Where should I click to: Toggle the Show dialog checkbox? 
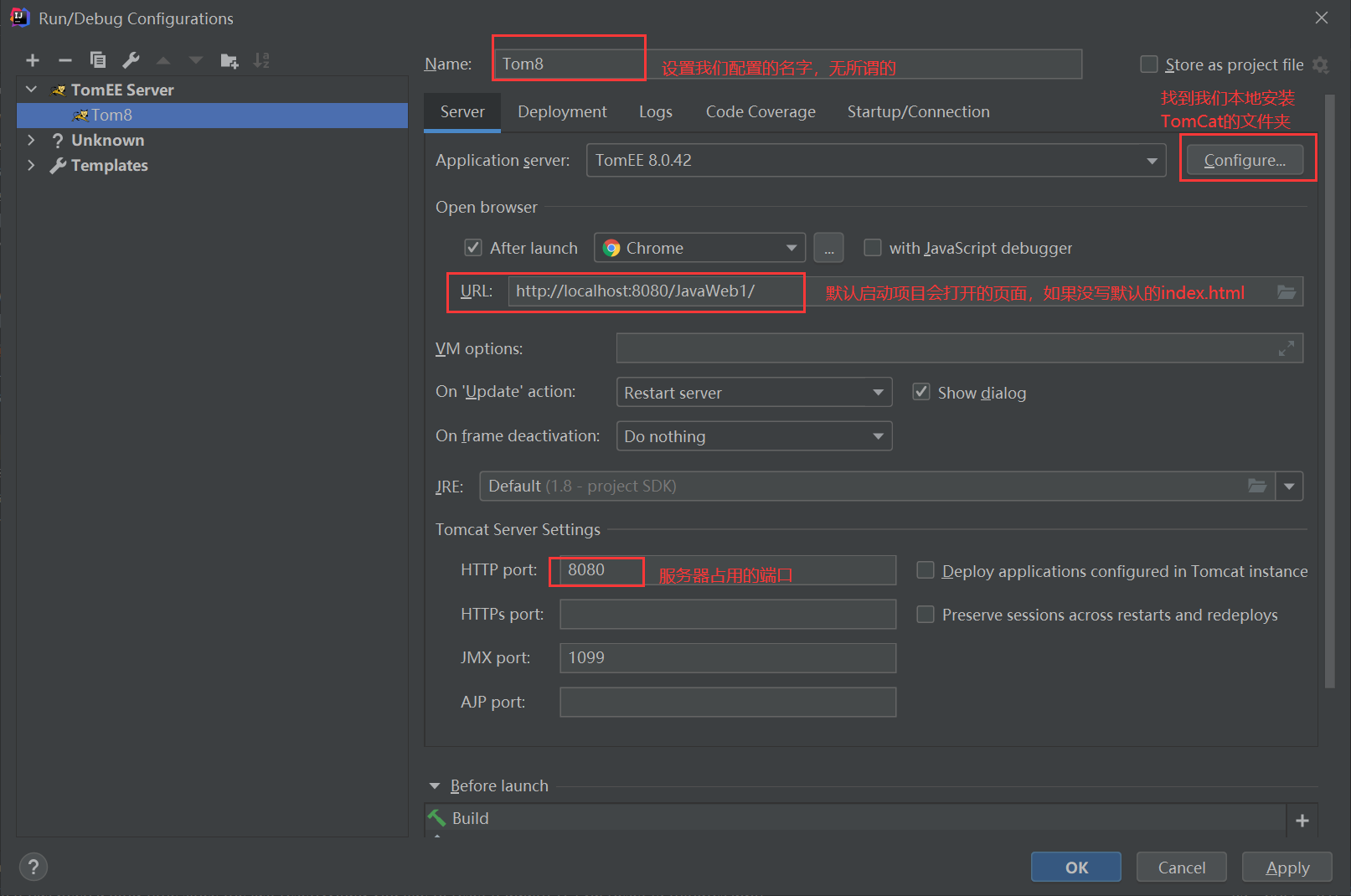pos(921,392)
